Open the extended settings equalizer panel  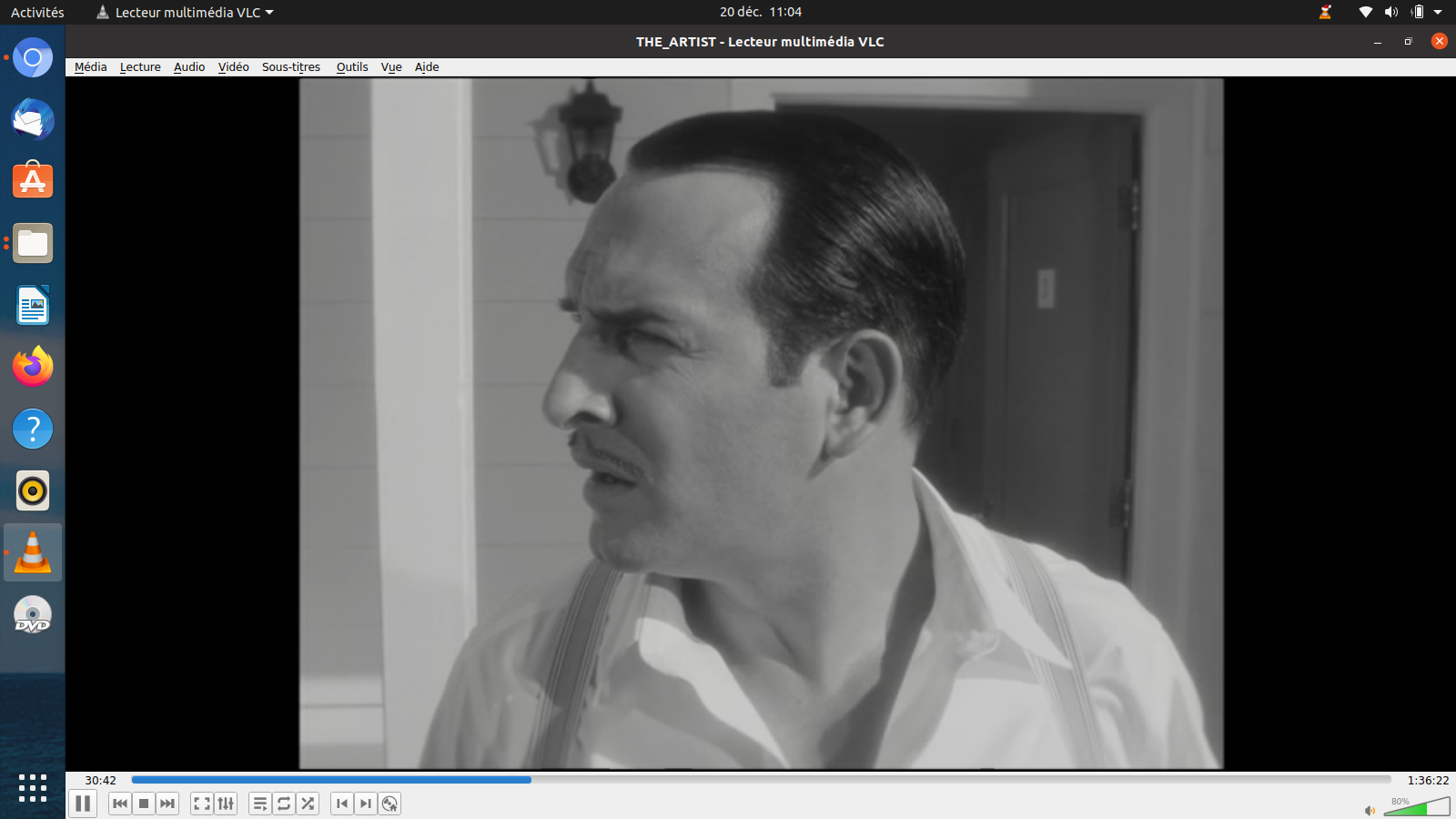click(226, 804)
